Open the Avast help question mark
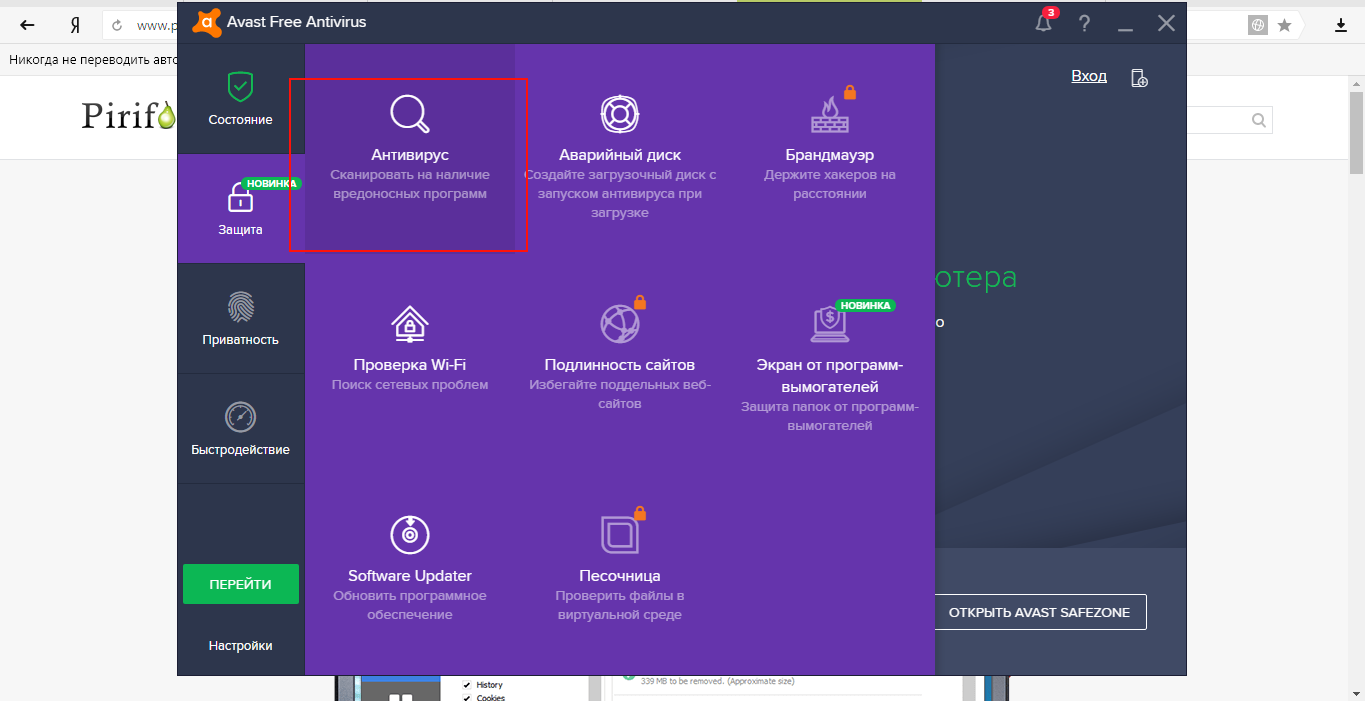 click(1085, 23)
